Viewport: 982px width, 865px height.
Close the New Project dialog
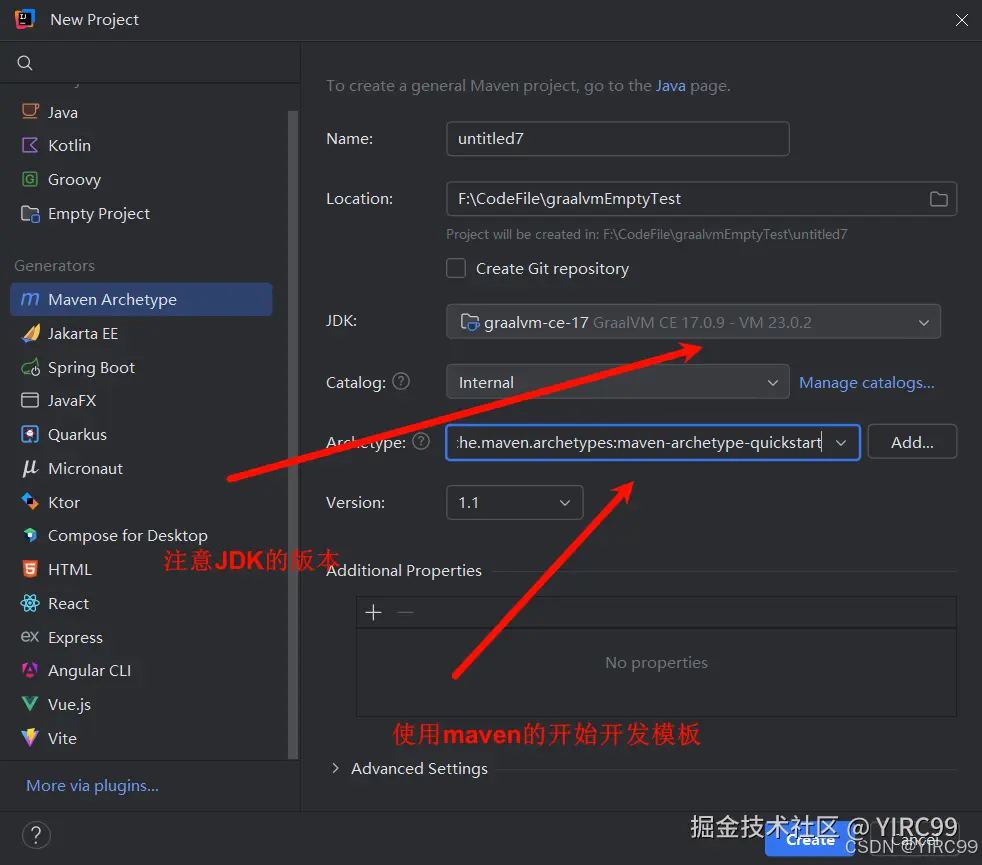(961, 20)
